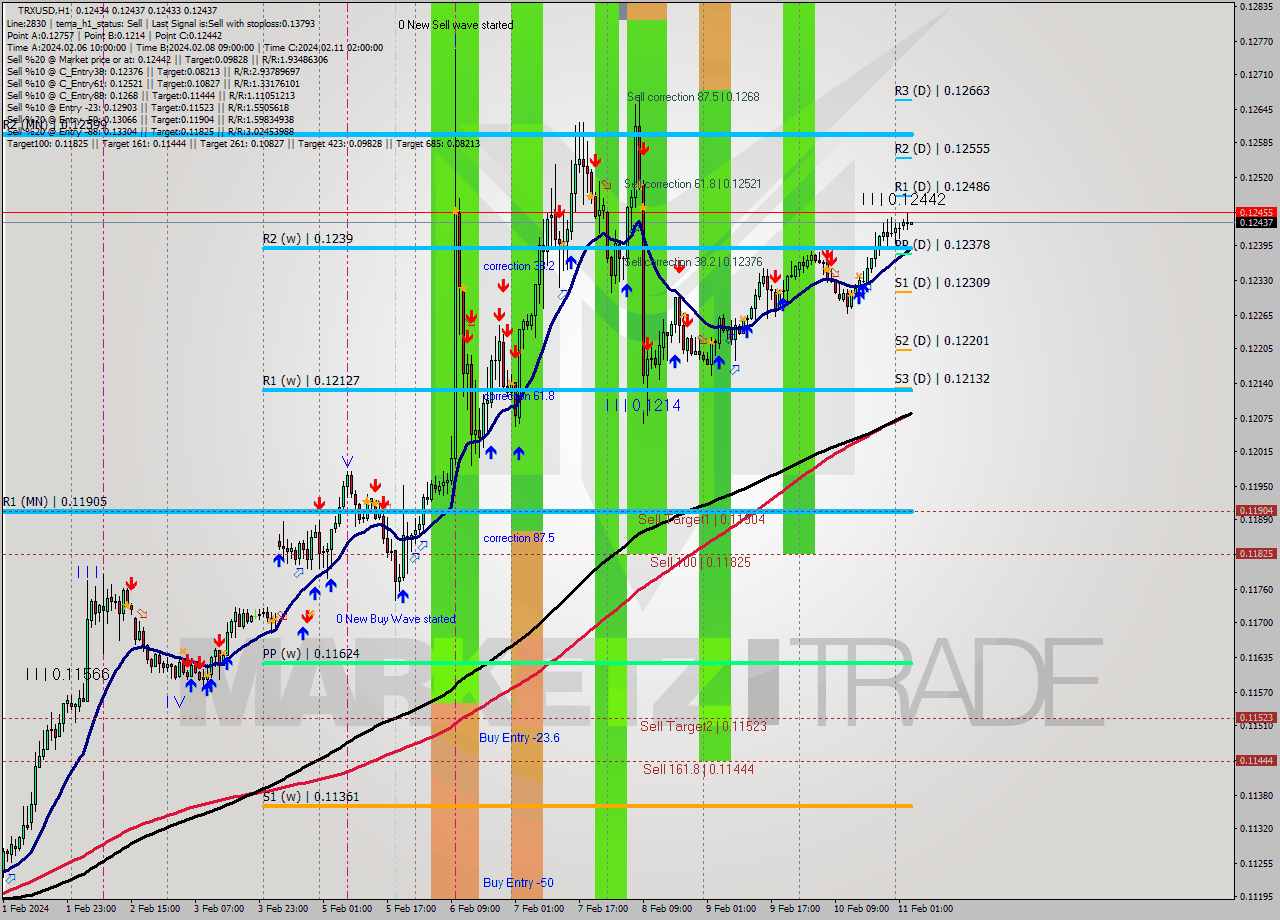Click the 'Point A:0.12757' info line
The image size is (1280, 920).
[x=113, y=35]
